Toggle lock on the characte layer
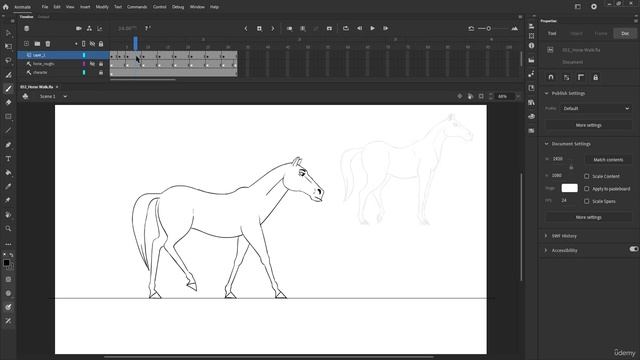This screenshot has height=360, width=640. 101,72
